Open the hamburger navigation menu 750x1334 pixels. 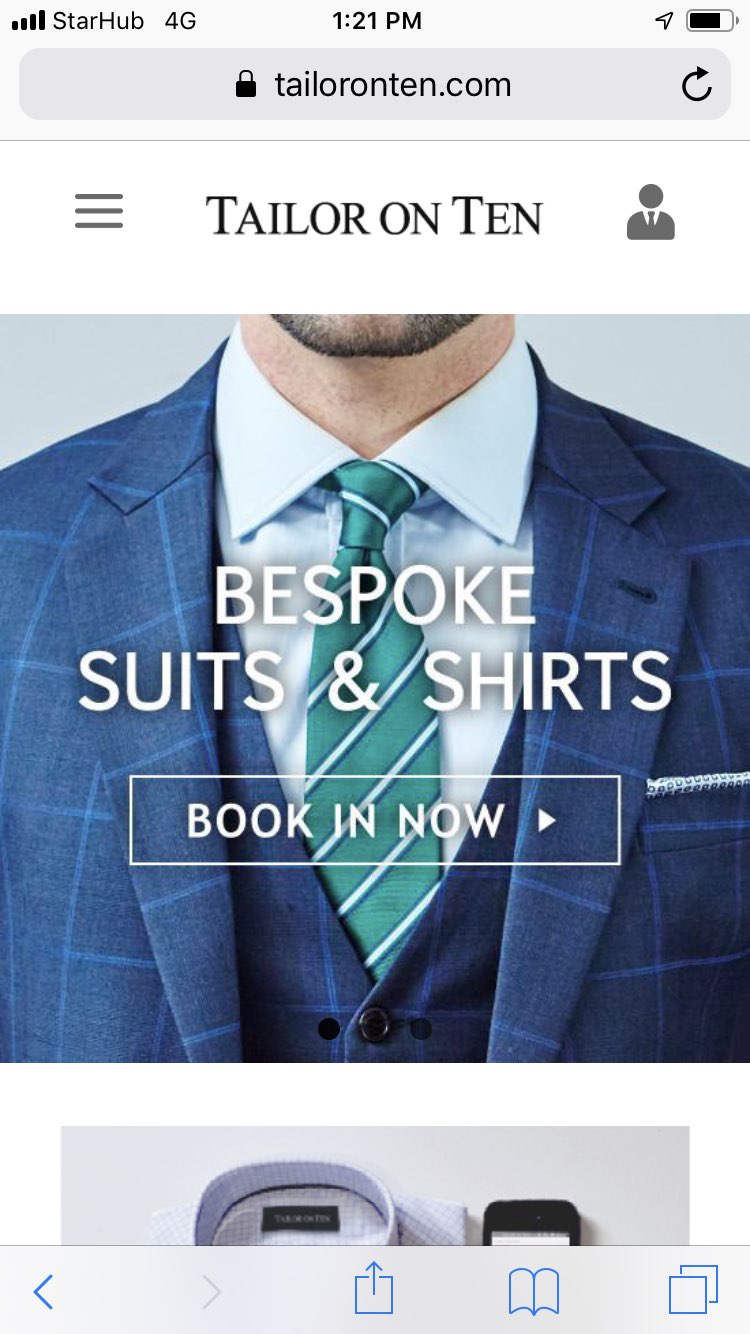(x=99, y=211)
